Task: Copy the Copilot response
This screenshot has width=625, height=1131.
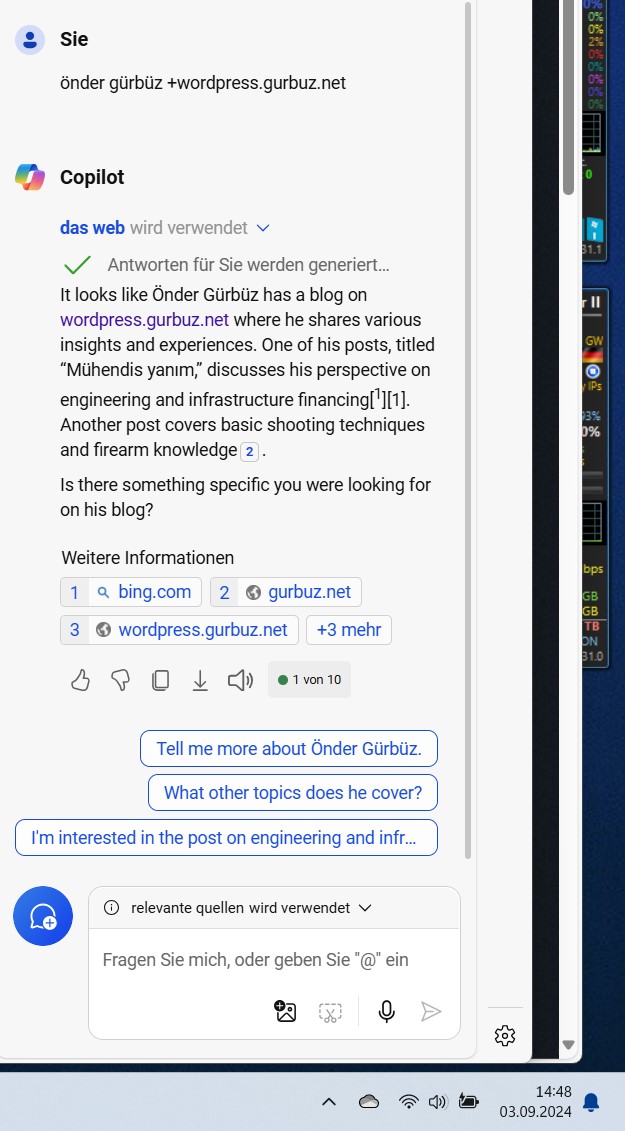Action: click(x=160, y=680)
